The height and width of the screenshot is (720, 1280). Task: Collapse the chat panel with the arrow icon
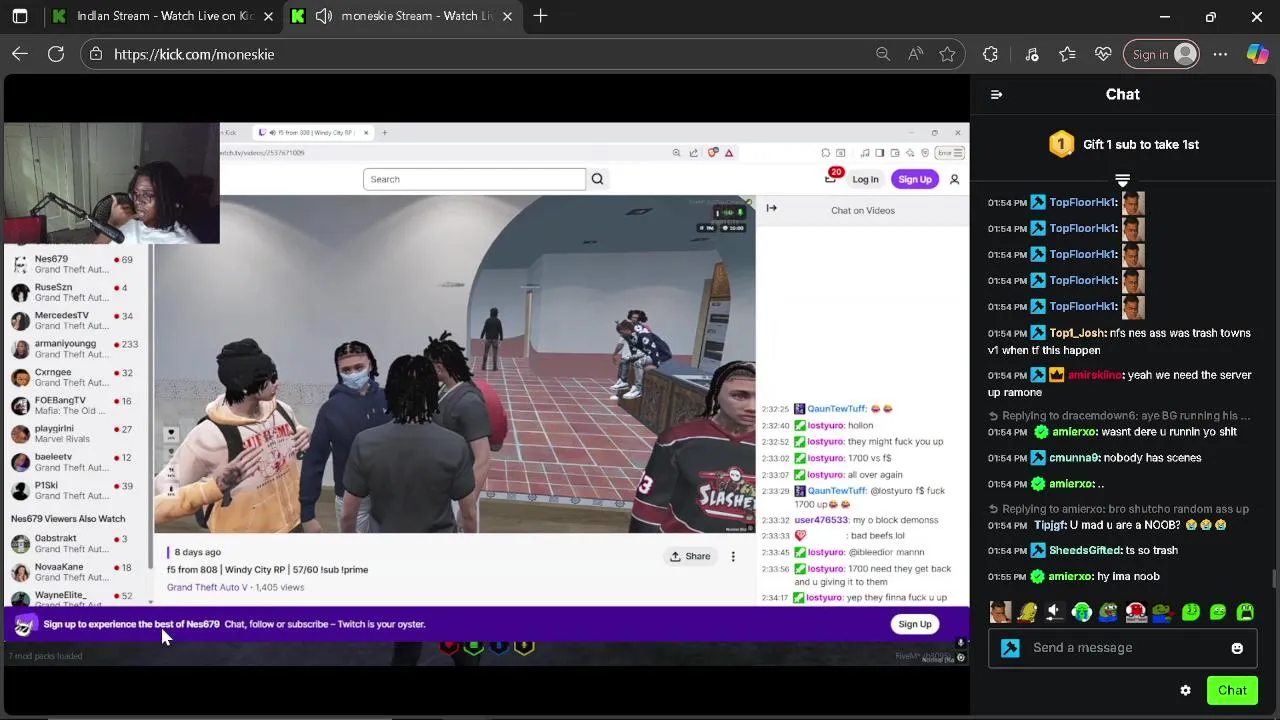(x=996, y=94)
